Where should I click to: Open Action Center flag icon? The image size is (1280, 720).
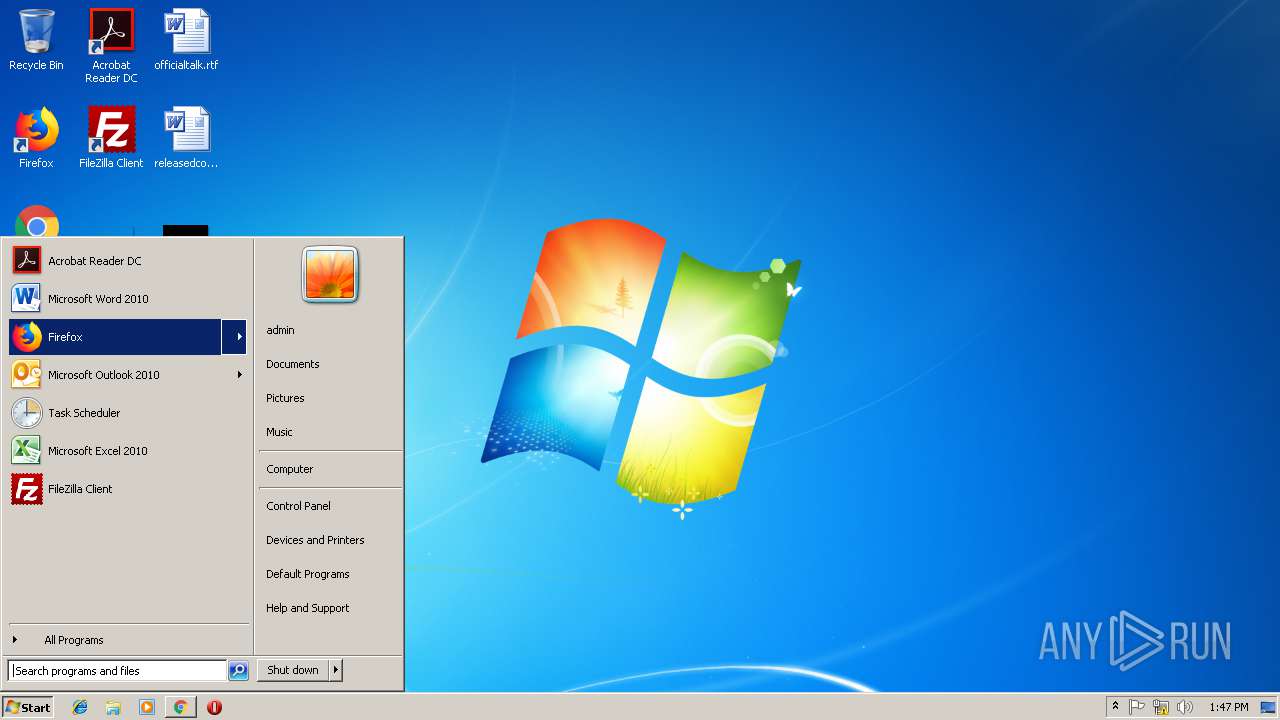(x=1137, y=707)
